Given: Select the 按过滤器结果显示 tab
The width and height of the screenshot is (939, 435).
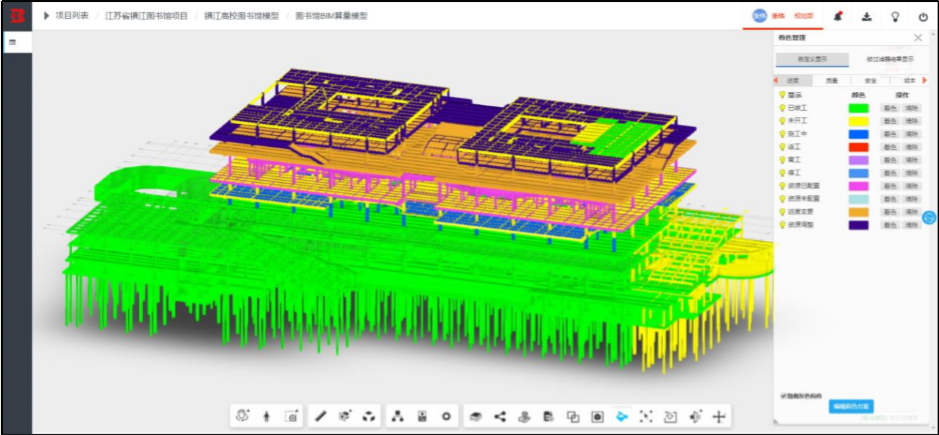Looking at the screenshot, I should [x=890, y=59].
